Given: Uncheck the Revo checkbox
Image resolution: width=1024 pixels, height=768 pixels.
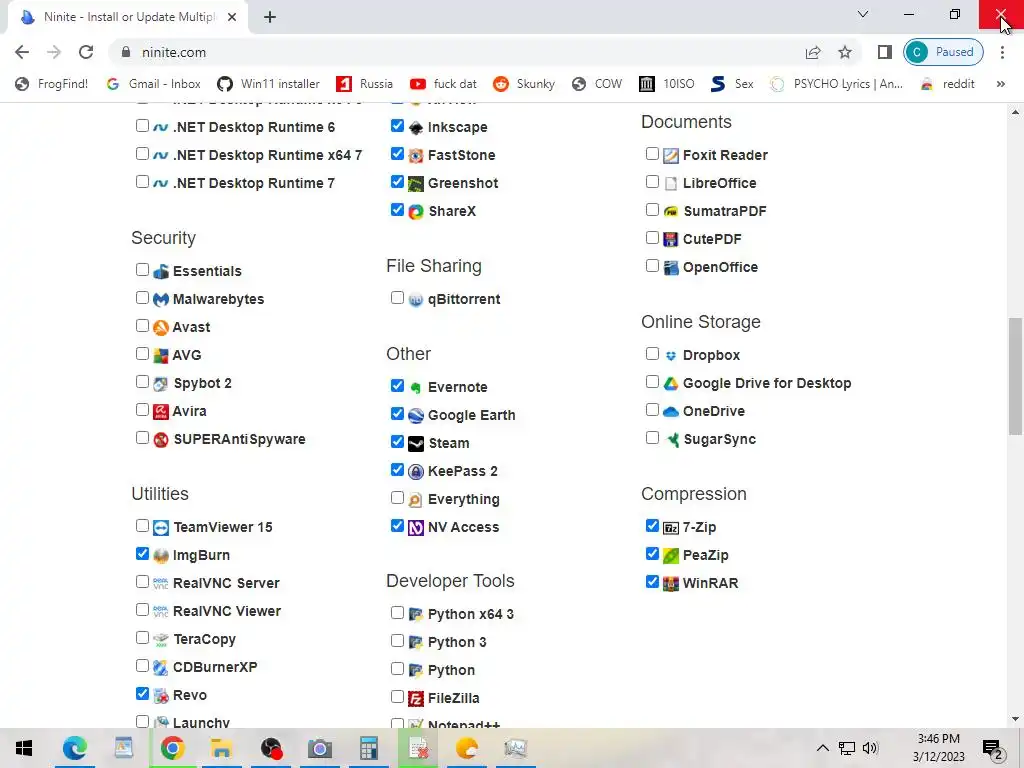Looking at the screenshot, I should [x=142, y=694].
